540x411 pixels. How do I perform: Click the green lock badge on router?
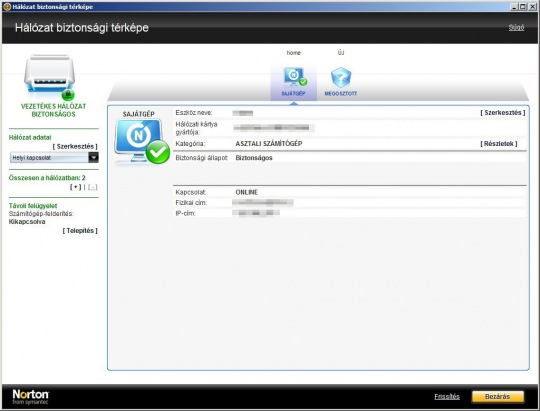[x=68, y=94]
